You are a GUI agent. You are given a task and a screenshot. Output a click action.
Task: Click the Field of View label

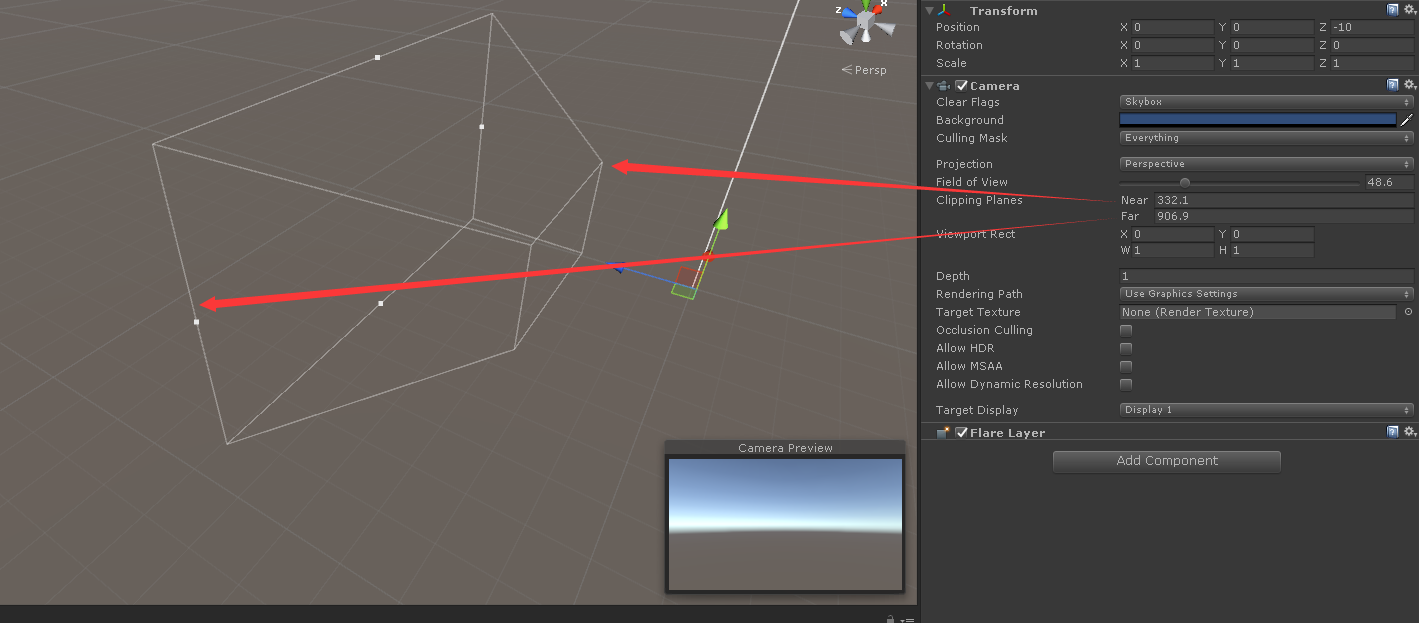[x=972, y=182]
